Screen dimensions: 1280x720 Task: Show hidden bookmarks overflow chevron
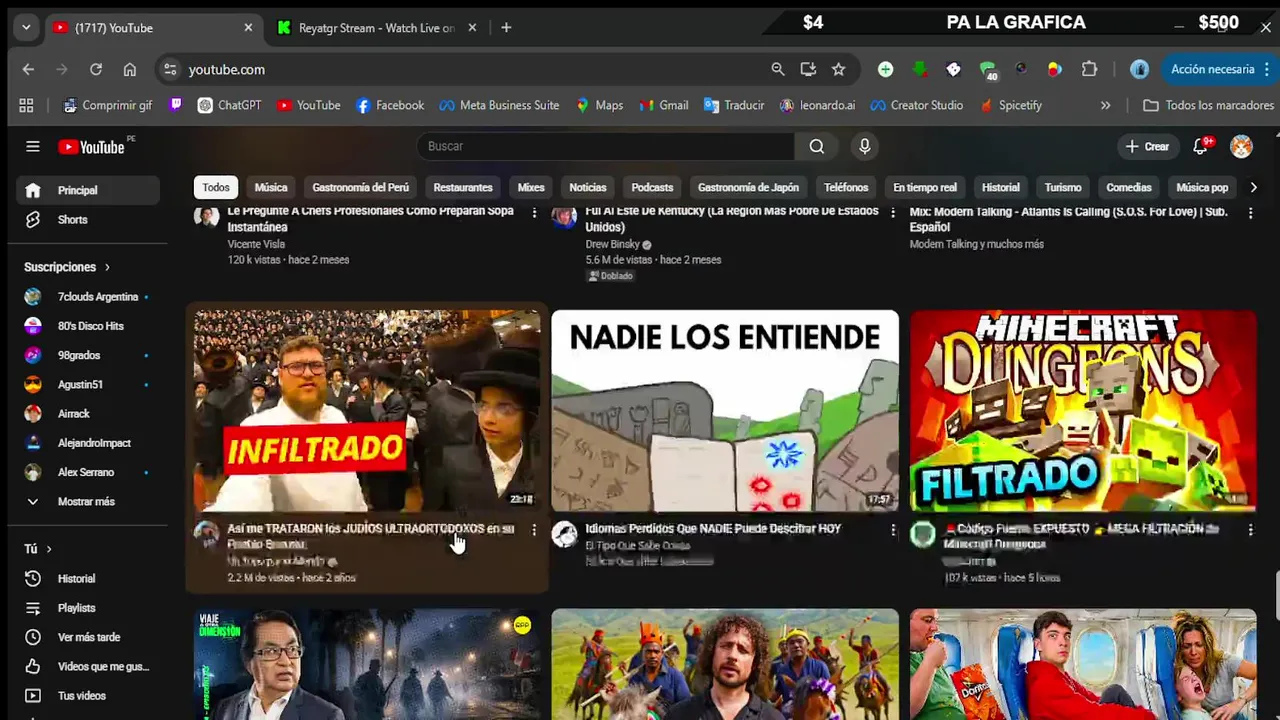pyautogui.click(x=1105, y=105)
